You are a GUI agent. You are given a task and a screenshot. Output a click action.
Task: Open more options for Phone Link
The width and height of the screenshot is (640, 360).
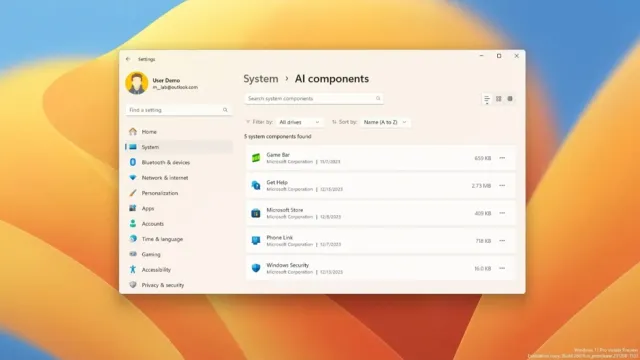coord(502,241)
